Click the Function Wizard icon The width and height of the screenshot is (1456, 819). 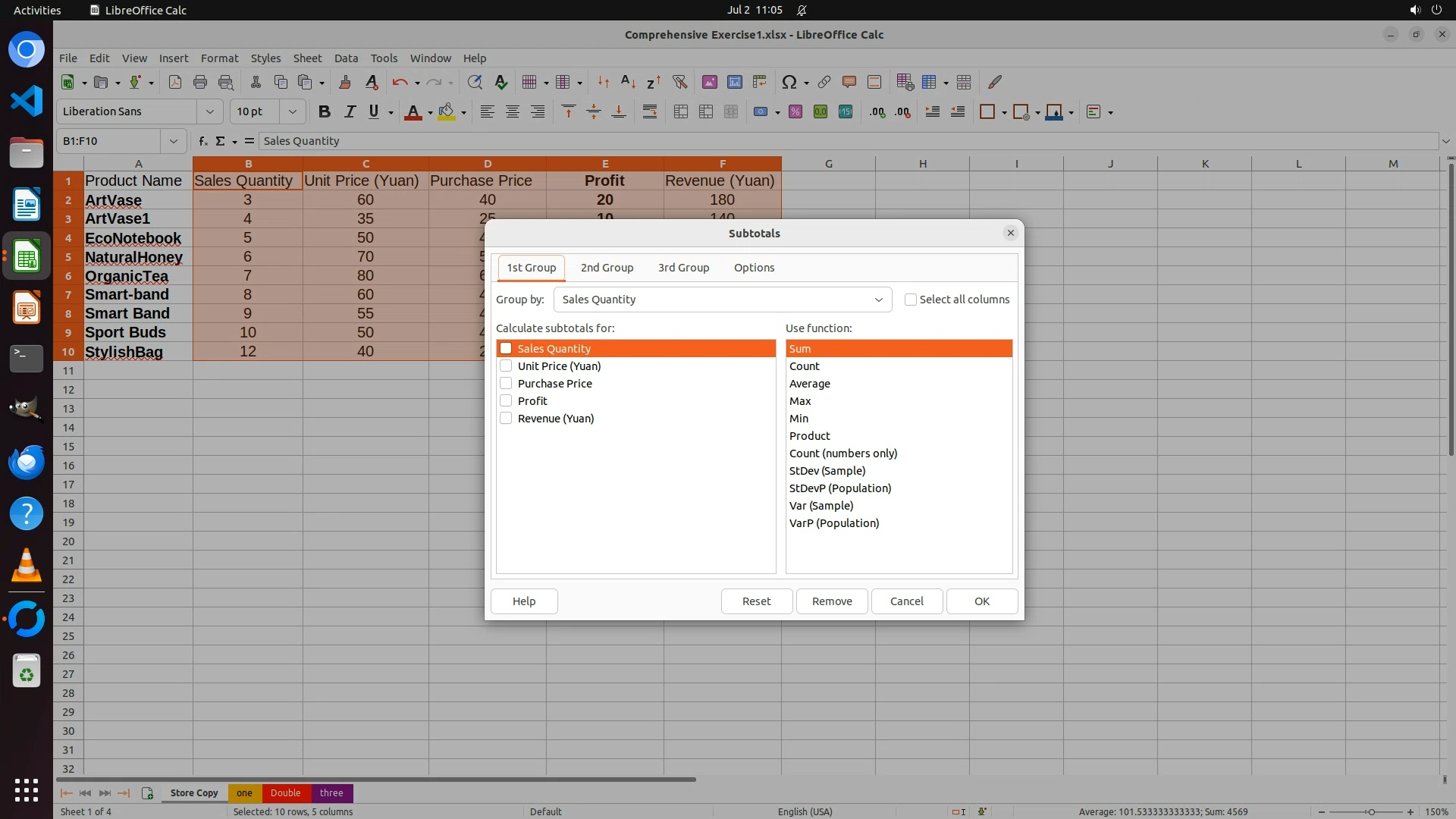[202, 141]
